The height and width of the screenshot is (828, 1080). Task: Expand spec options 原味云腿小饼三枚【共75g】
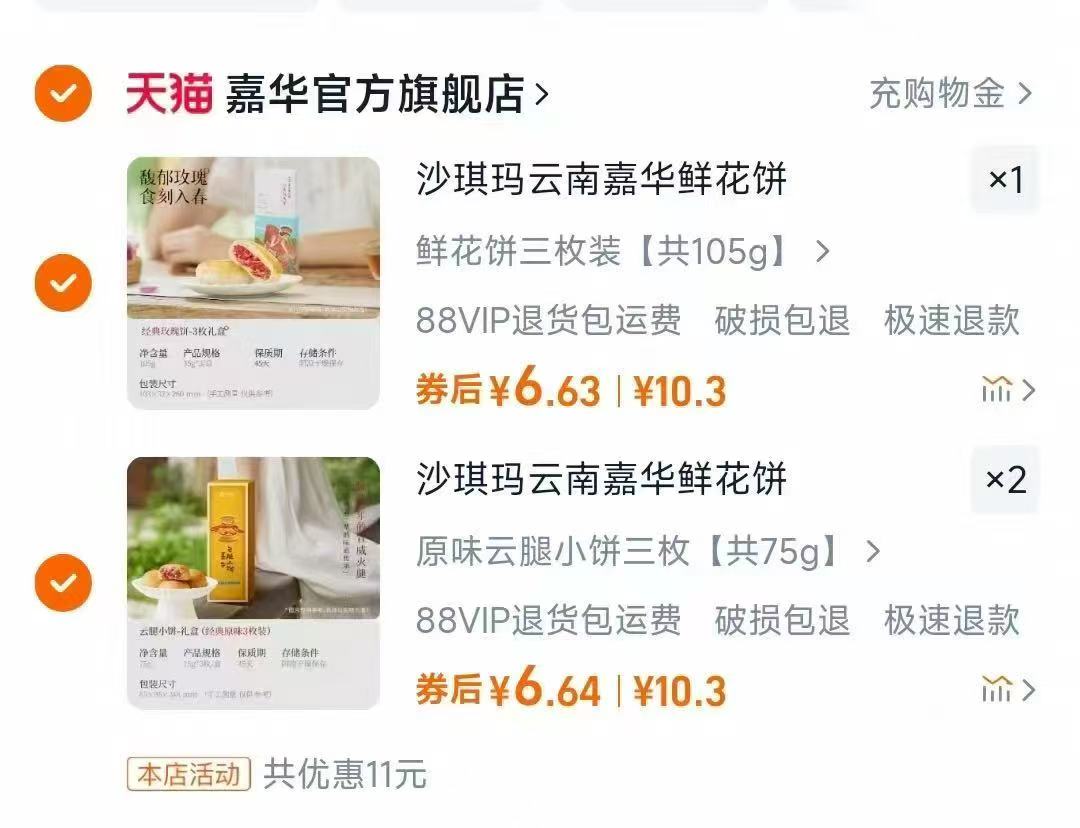[x=648, y=551]
